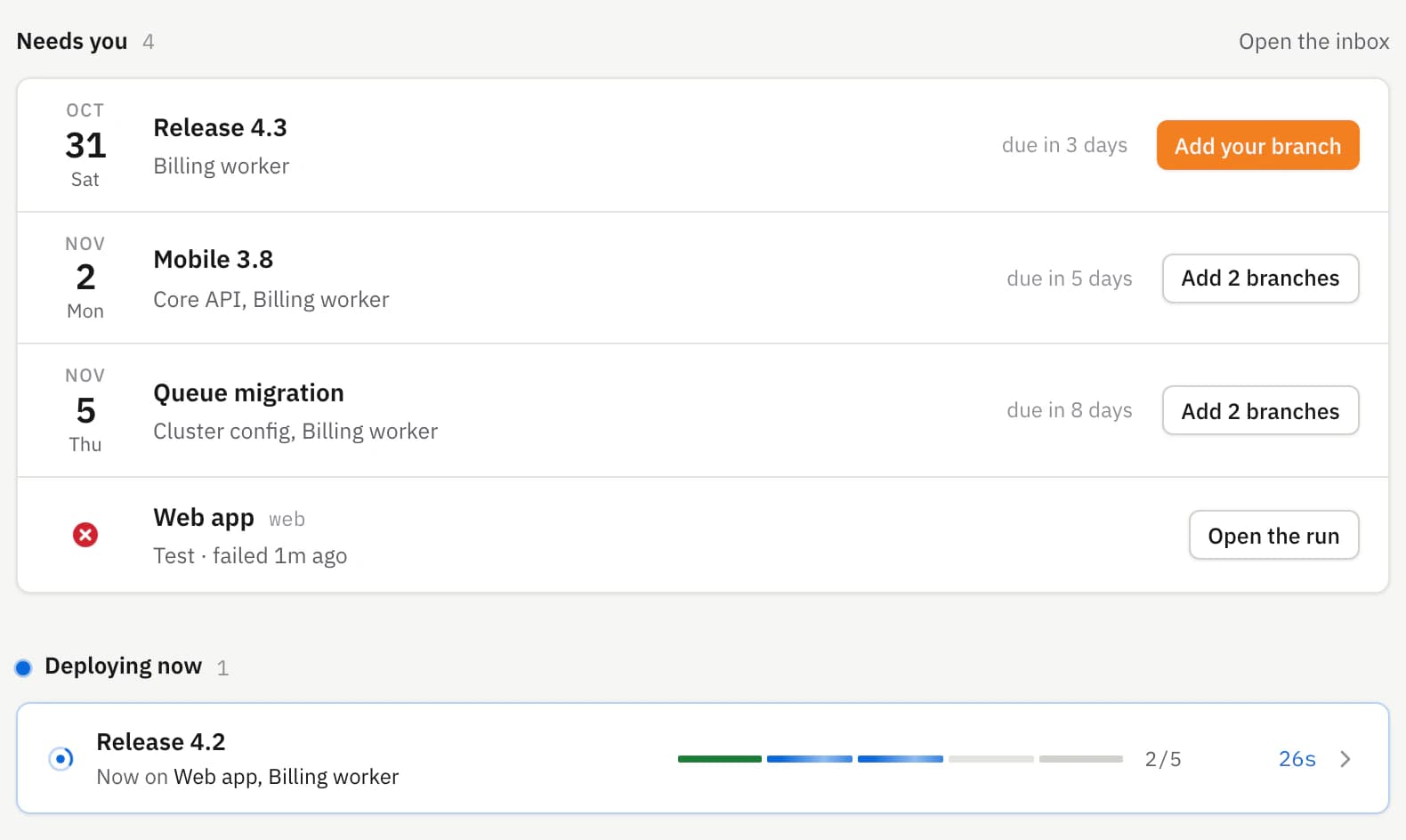
Task: Click the Release 4.2 deployment title
Action: pos(161,742)
